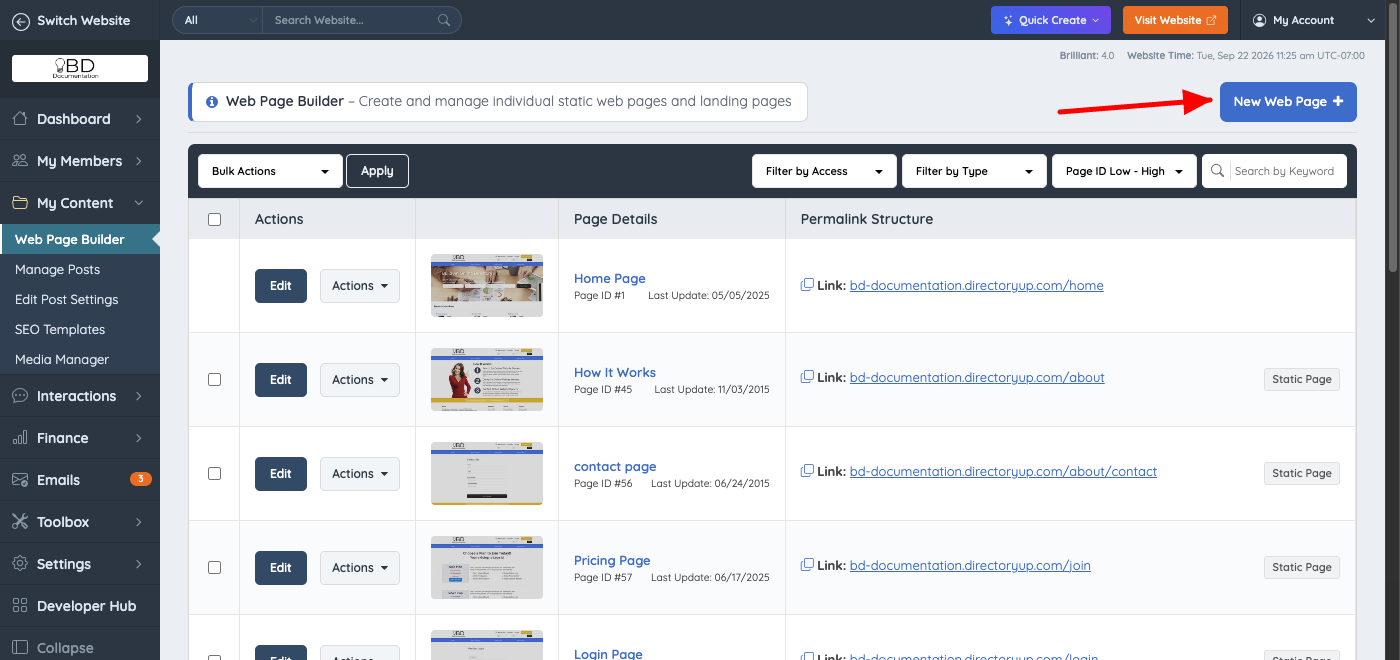Click Edit for the contact page row
This screenshot has width=1400, height=660.
coord(281,474)
